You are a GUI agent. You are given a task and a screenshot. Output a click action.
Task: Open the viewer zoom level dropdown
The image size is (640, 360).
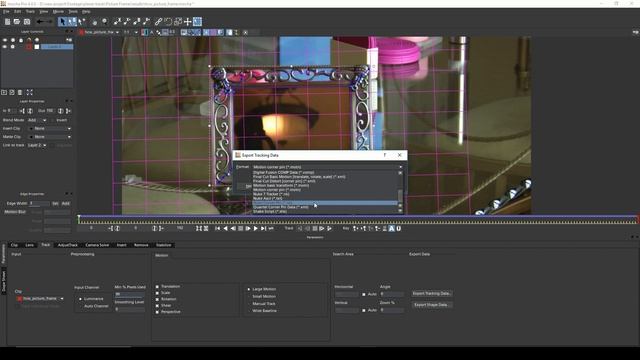[131, 32]
